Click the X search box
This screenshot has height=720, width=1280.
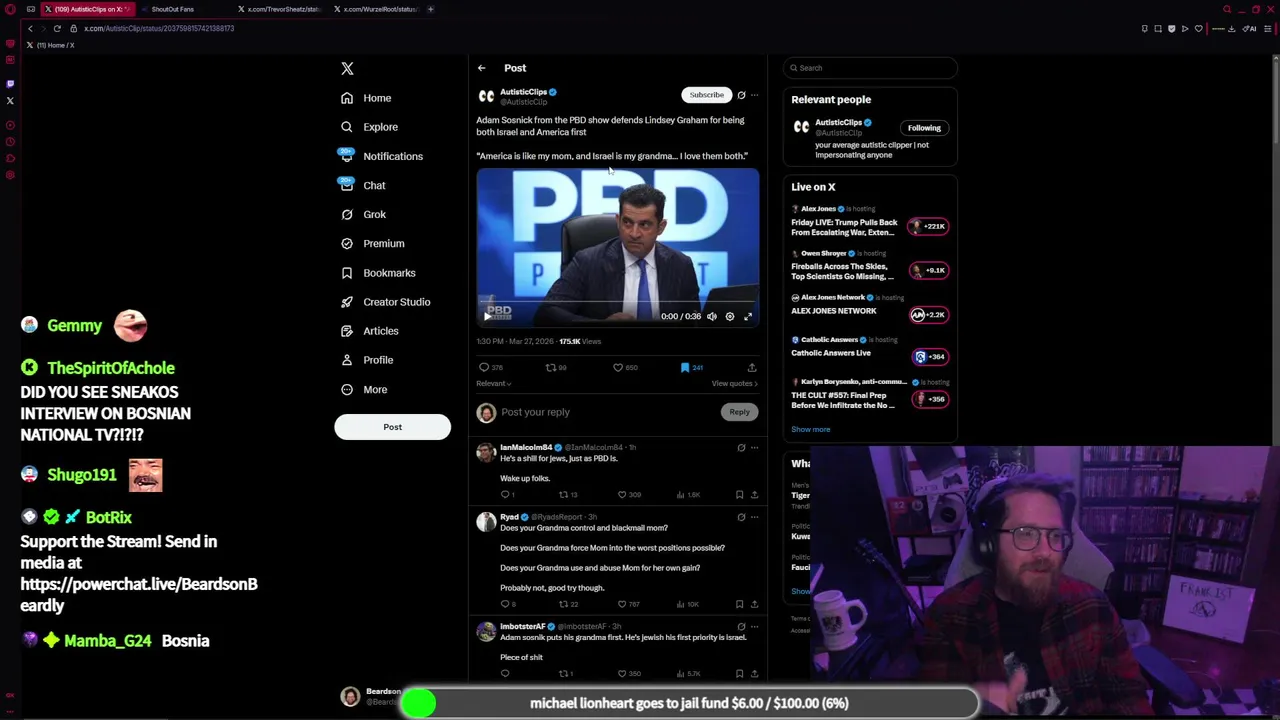tap(870, 68)
